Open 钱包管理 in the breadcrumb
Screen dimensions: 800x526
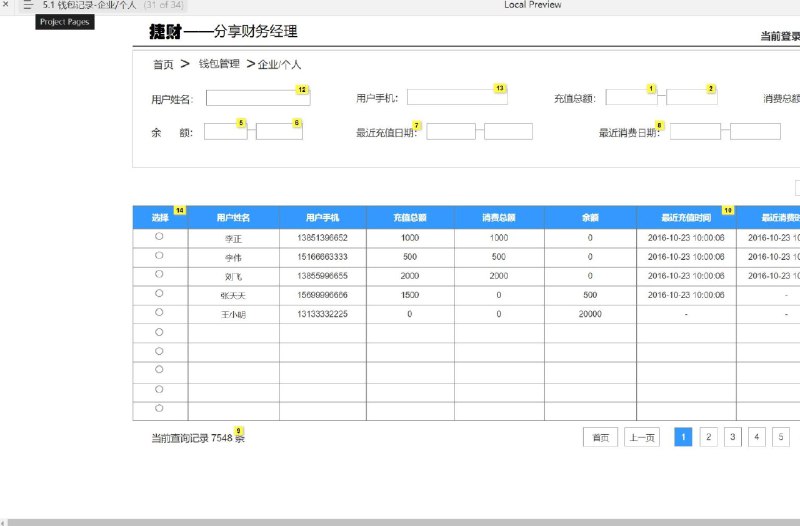(219, 64)
